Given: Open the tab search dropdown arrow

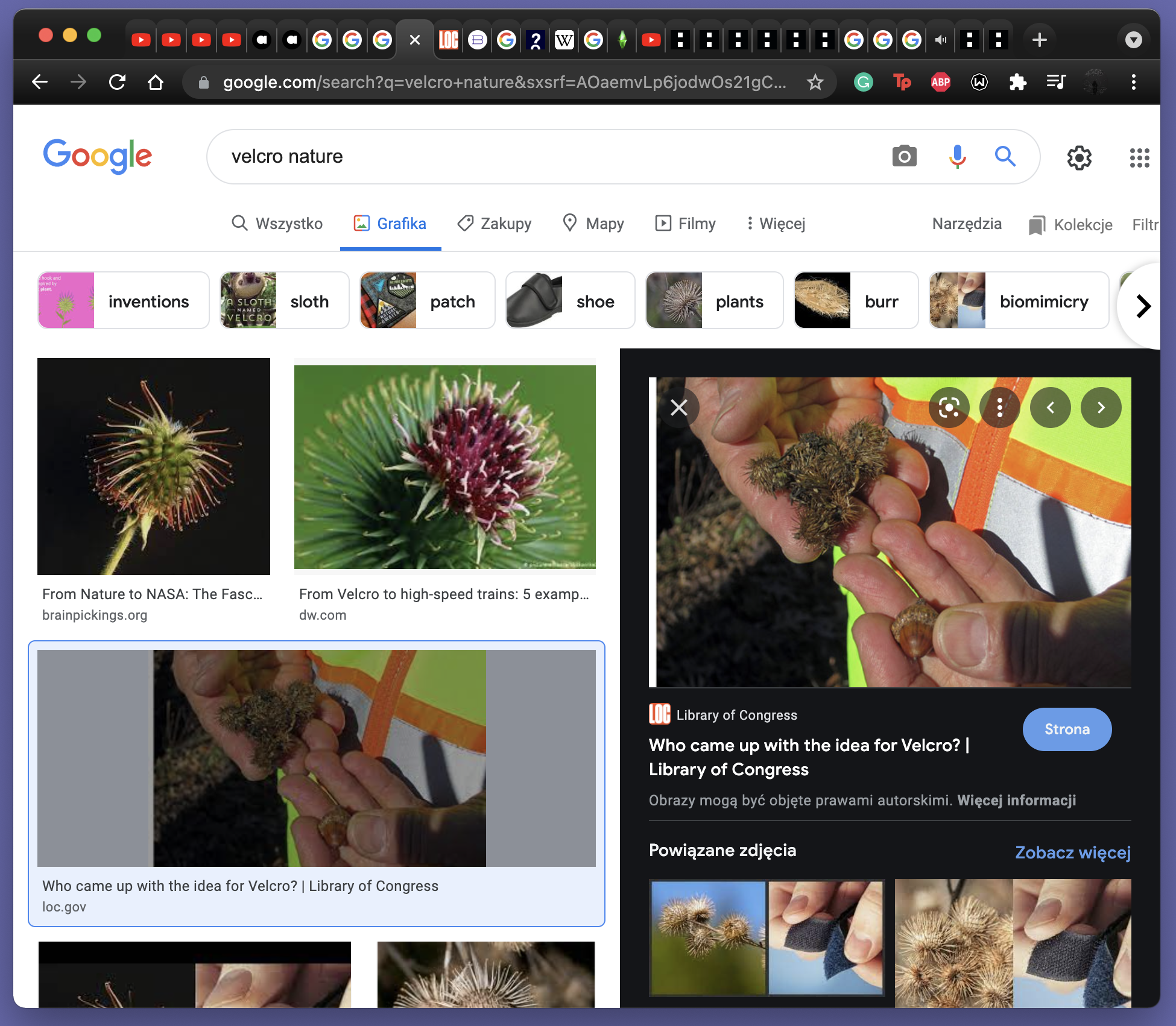Looking at the screenshot, I should [1134, 40].
